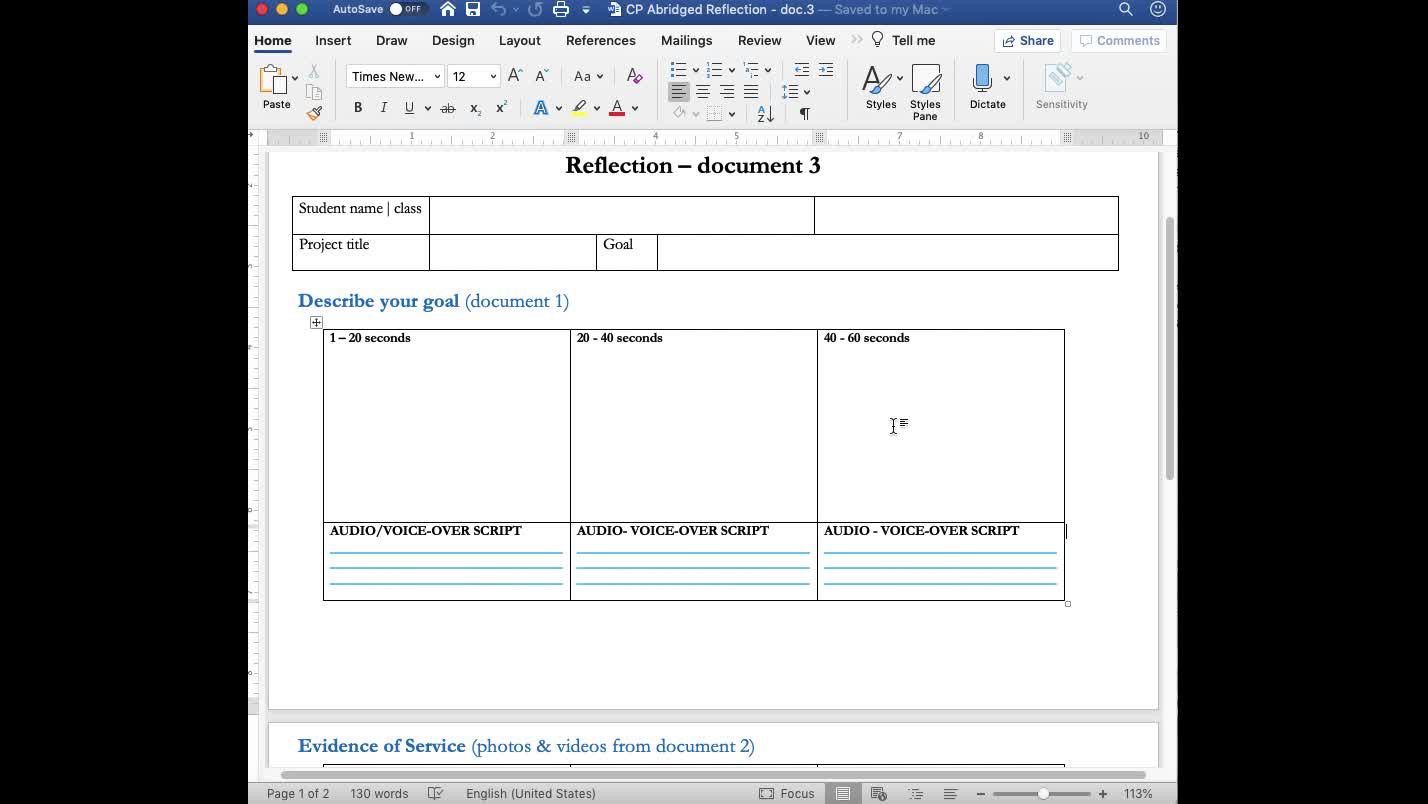This screenshot has width=1428, height=804.
Task: Click the Print icon in title bar
Action: click(561, 10)
